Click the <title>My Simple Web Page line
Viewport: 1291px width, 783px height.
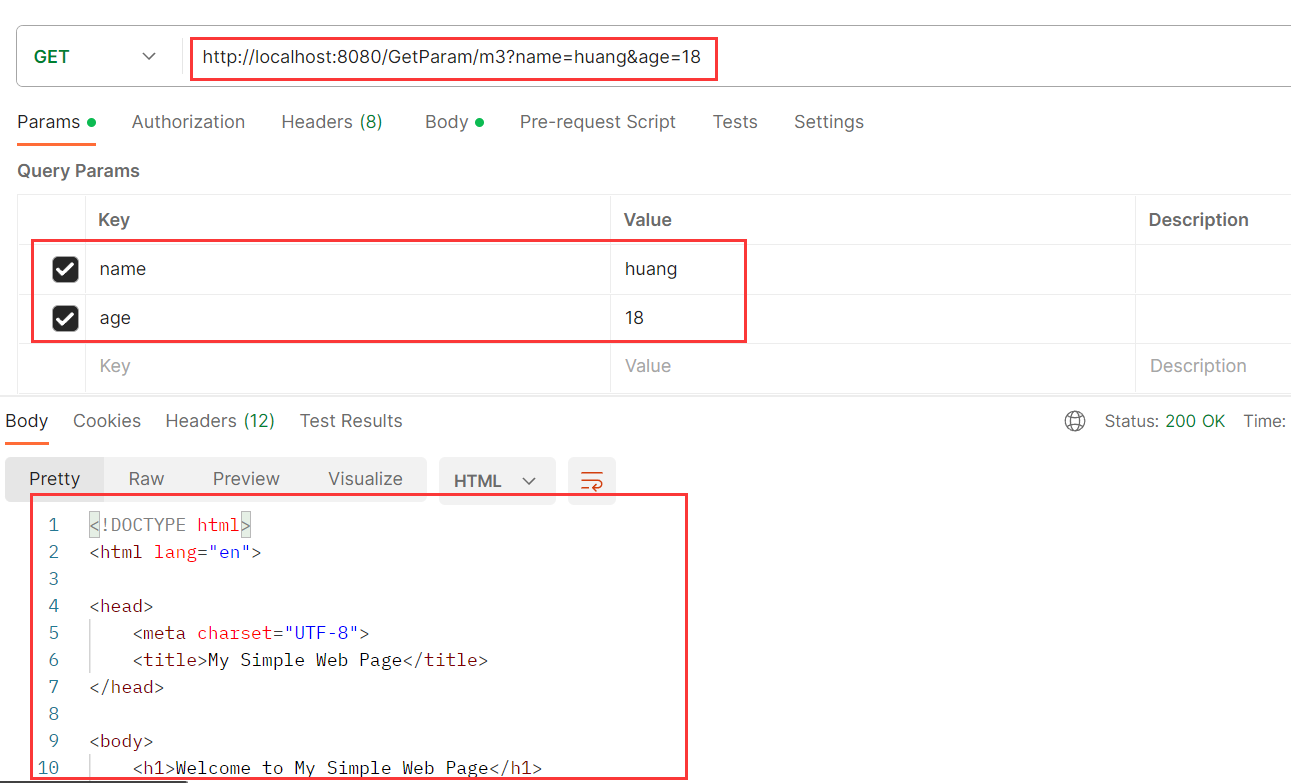click(310, 660)
